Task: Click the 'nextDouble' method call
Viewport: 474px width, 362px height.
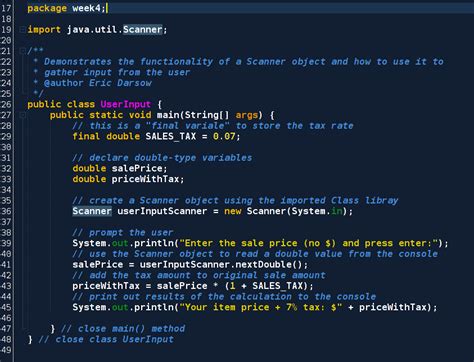Action: (x=263, y=264)
